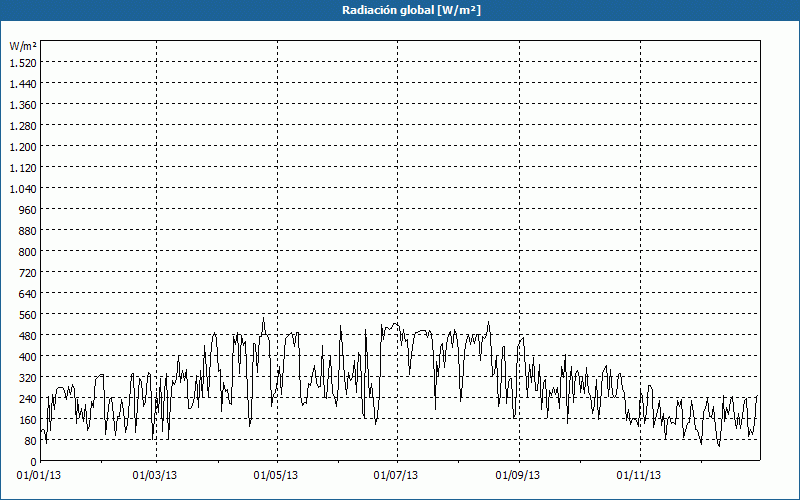Click the 880 y-axis value
Image resolution: width=800 pixels, height=500 pixels.
click(28, 231)
